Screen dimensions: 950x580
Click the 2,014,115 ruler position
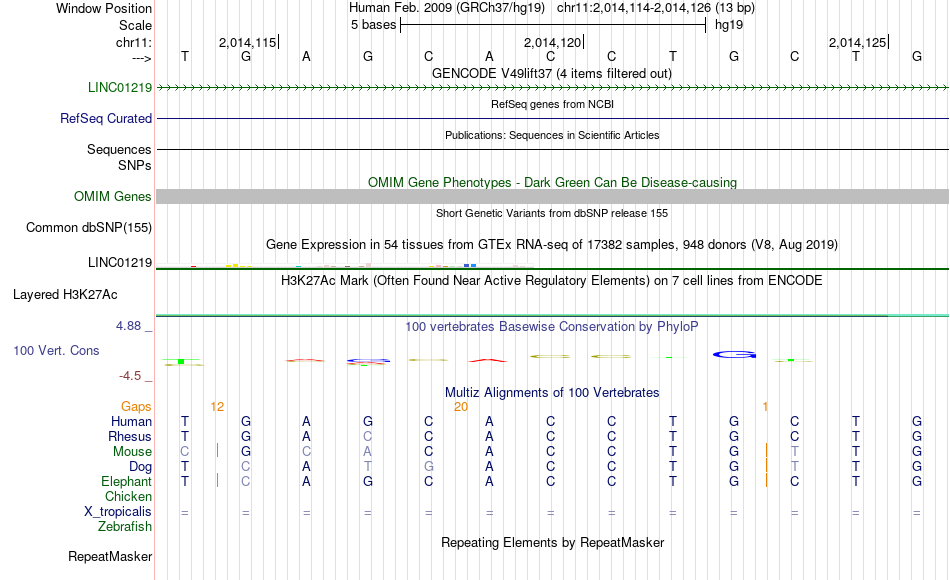pyautogui.click(x=247, y=42)
